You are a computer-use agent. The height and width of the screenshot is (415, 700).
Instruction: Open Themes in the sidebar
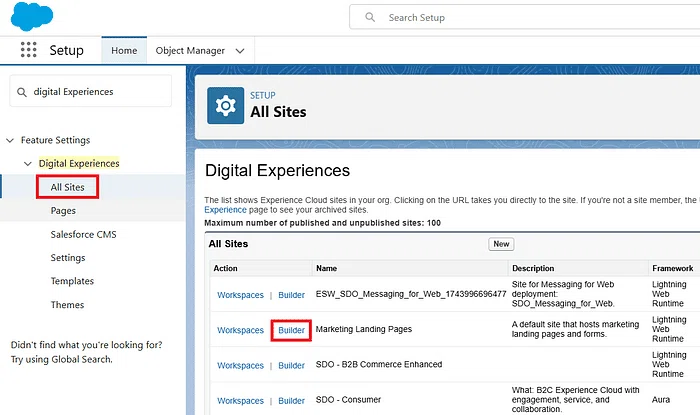(67, 305)
